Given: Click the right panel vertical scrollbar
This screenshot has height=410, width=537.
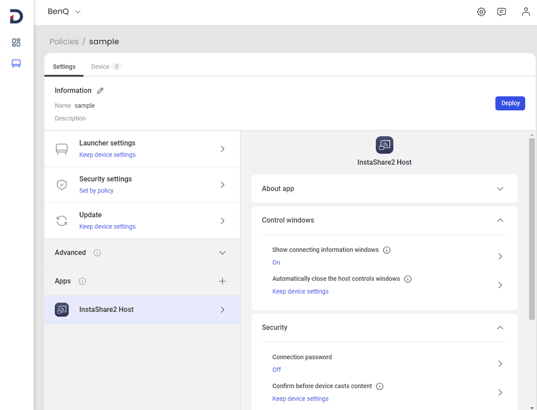Looking at the screenshot, I should click(532, 229).
